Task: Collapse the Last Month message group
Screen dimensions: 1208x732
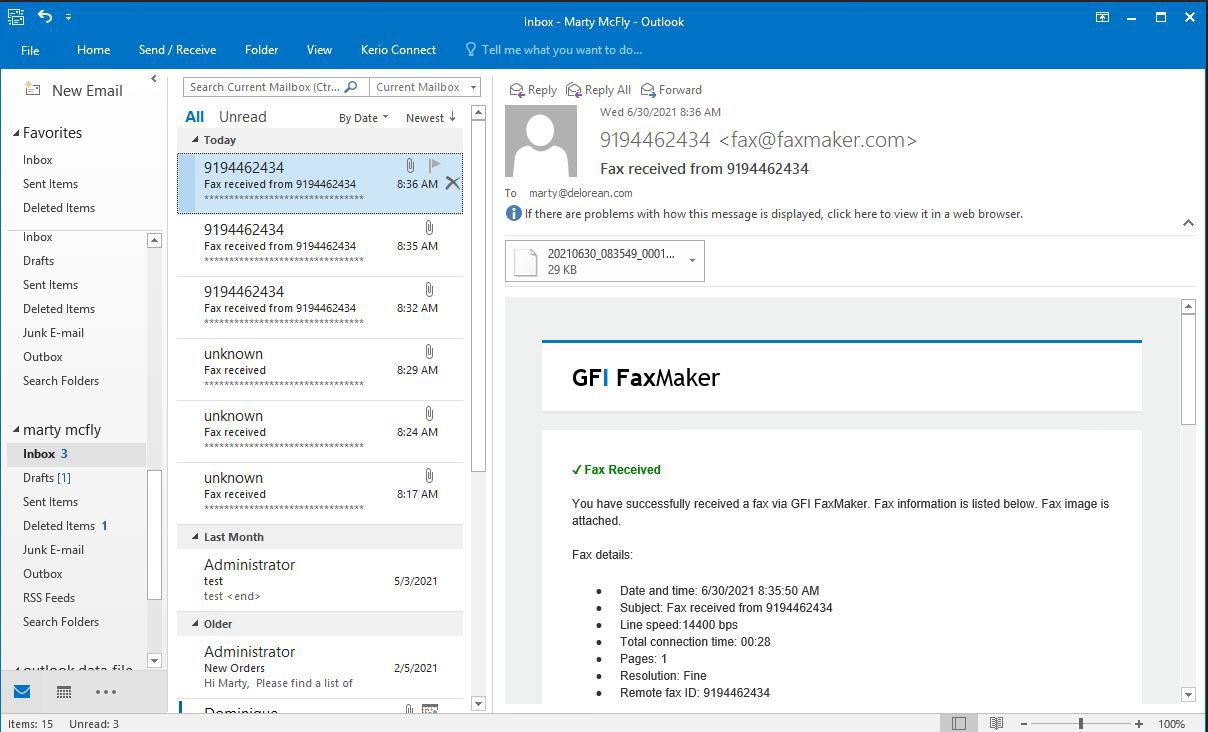Action: [194, 537]
